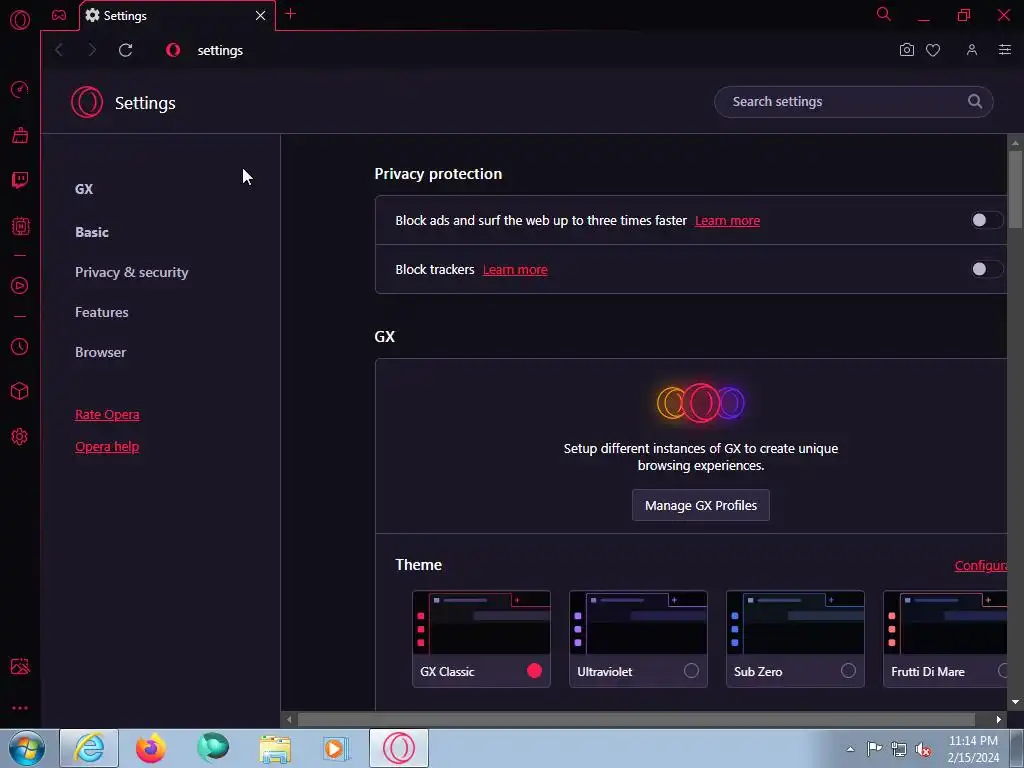Screen dimensions: 1024x768
Task: Open the Twitch sidebar panel
Action: coord(20,180)
